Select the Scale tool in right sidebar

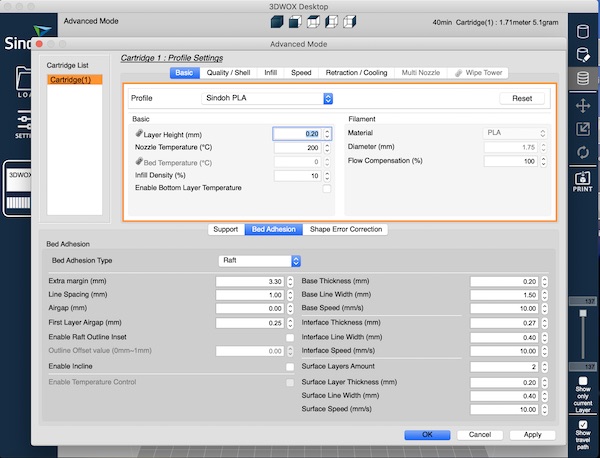tap(583, 128)
